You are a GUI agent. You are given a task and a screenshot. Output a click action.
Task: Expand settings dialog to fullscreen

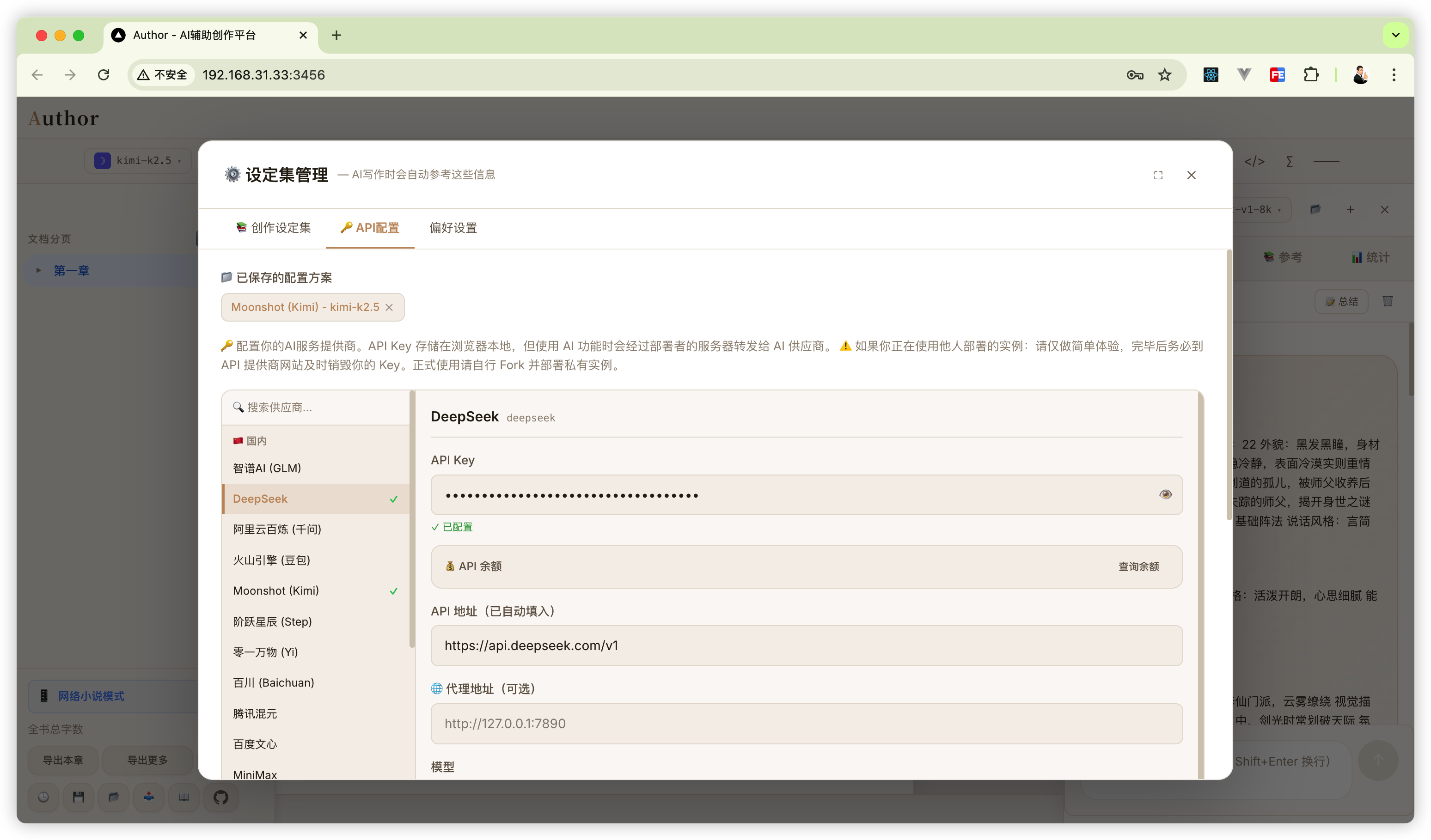(1158, 176)
